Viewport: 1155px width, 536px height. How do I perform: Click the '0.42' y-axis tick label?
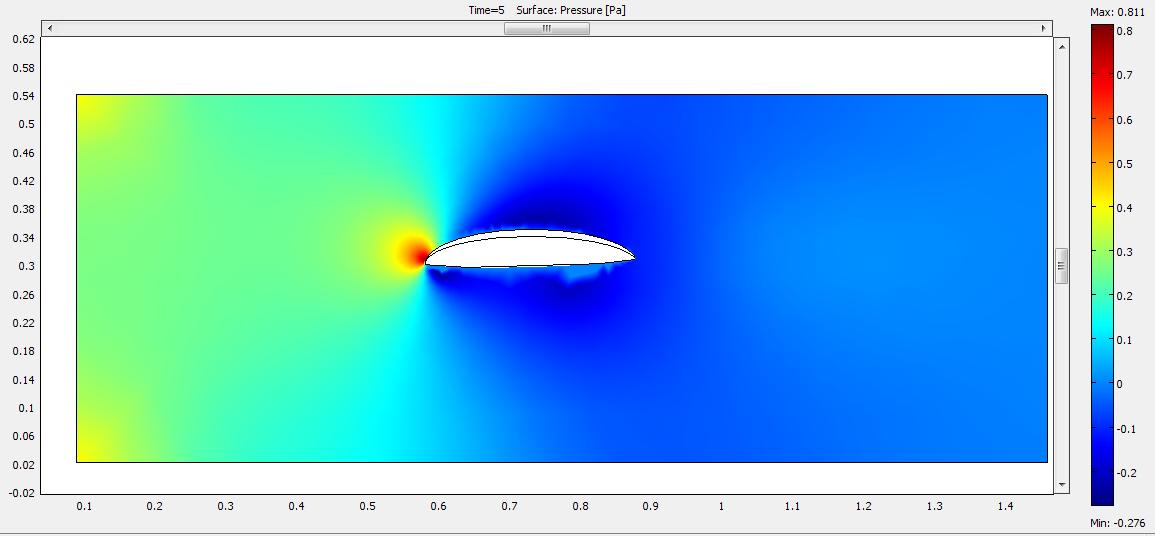pyautogui.click(x=24, y=180)
